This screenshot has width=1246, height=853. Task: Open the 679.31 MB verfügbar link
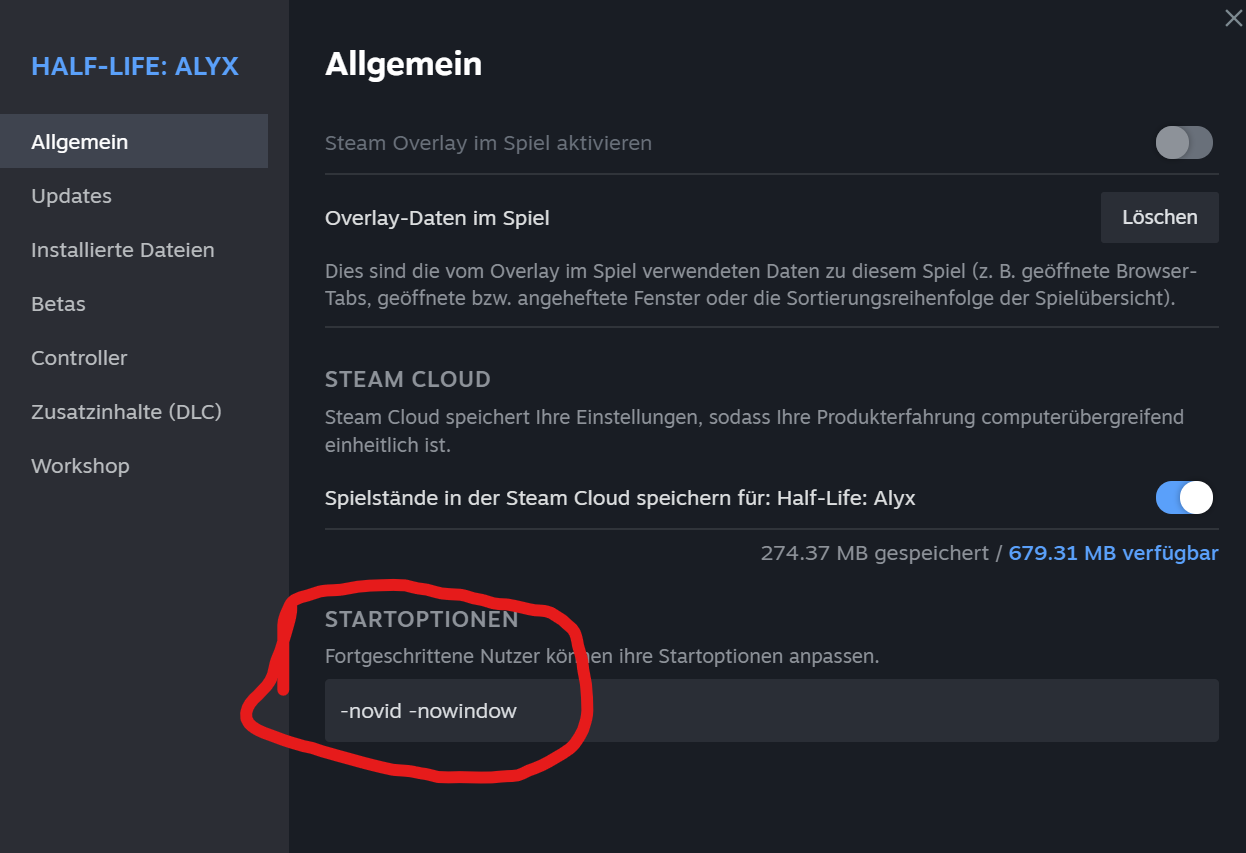[1113, 553]
